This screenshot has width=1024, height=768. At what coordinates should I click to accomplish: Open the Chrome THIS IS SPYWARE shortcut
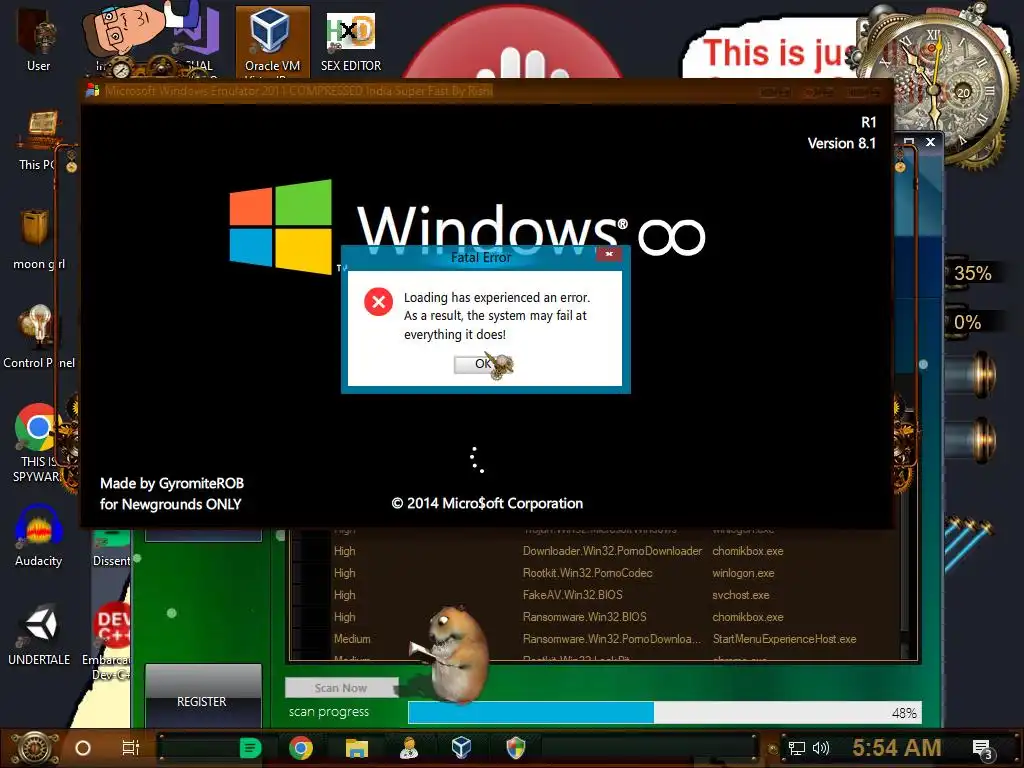click(x=37, y=443)
